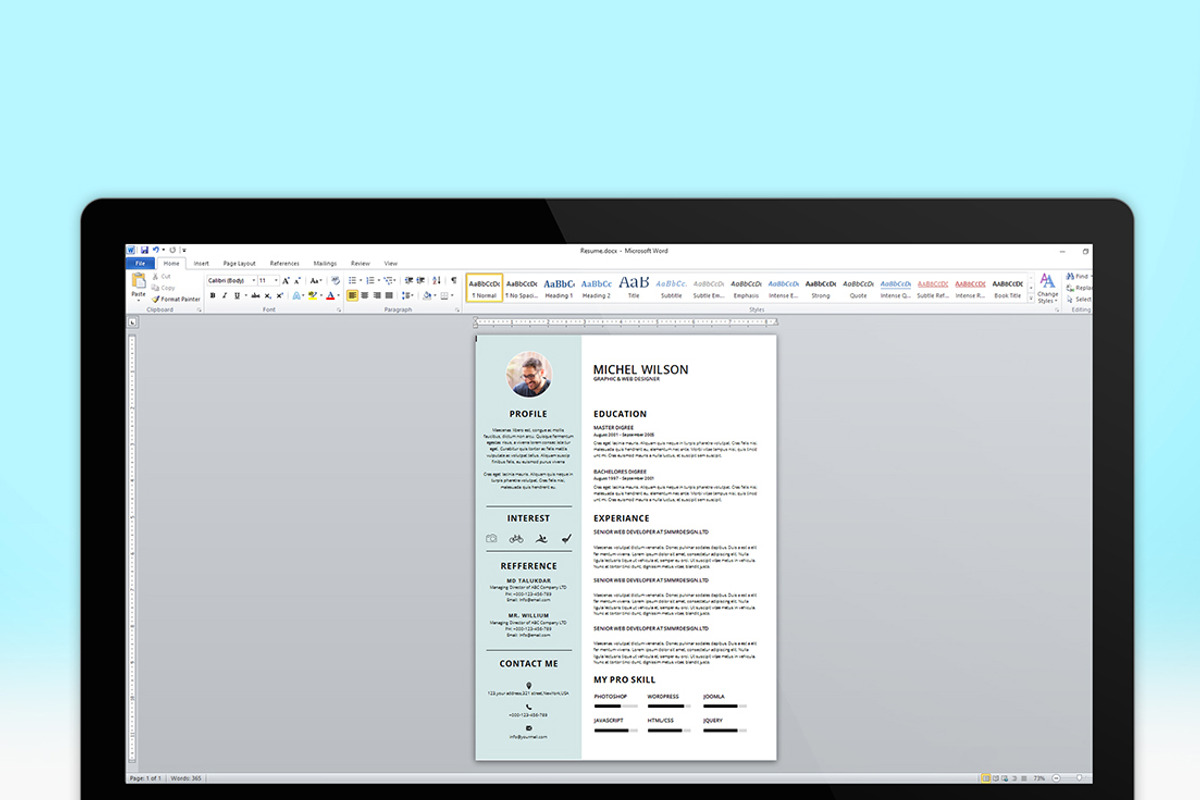The image size is (1200, 800).
Task: Toggle Underline formatting
Action: (237, 296)
